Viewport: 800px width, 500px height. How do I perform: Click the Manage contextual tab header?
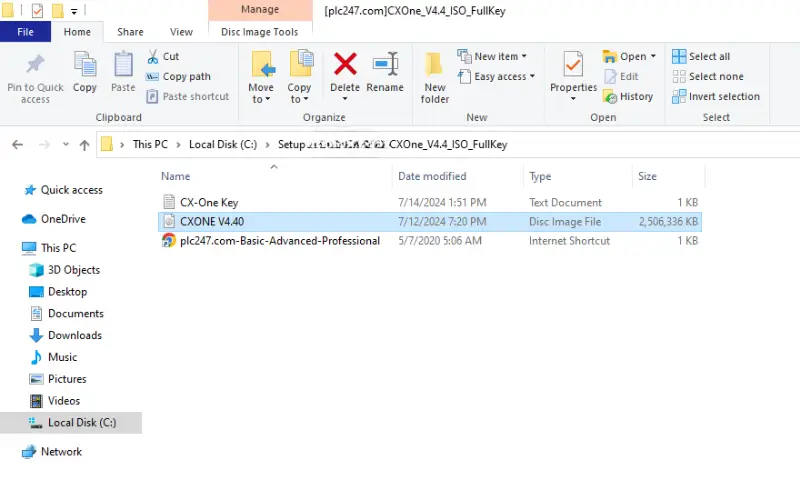coord(260,10)
